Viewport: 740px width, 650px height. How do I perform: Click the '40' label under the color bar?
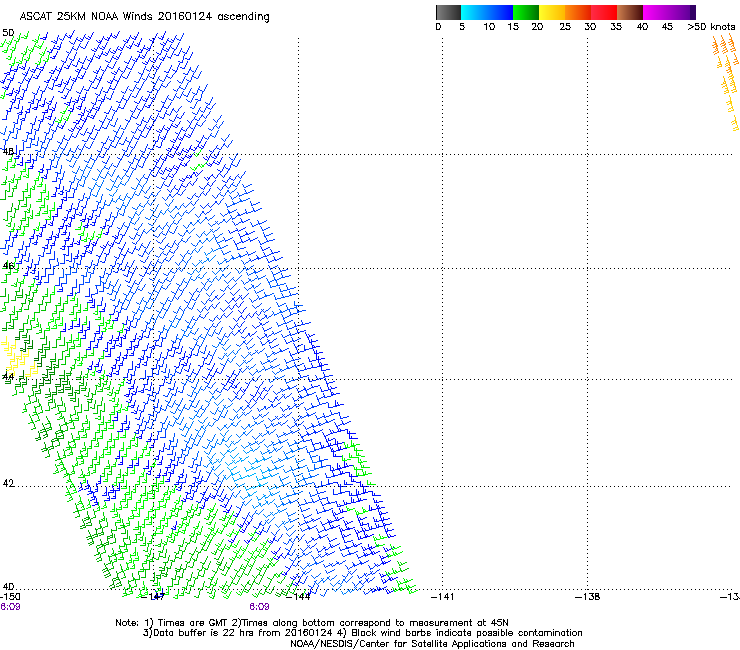tap(642, 27)
